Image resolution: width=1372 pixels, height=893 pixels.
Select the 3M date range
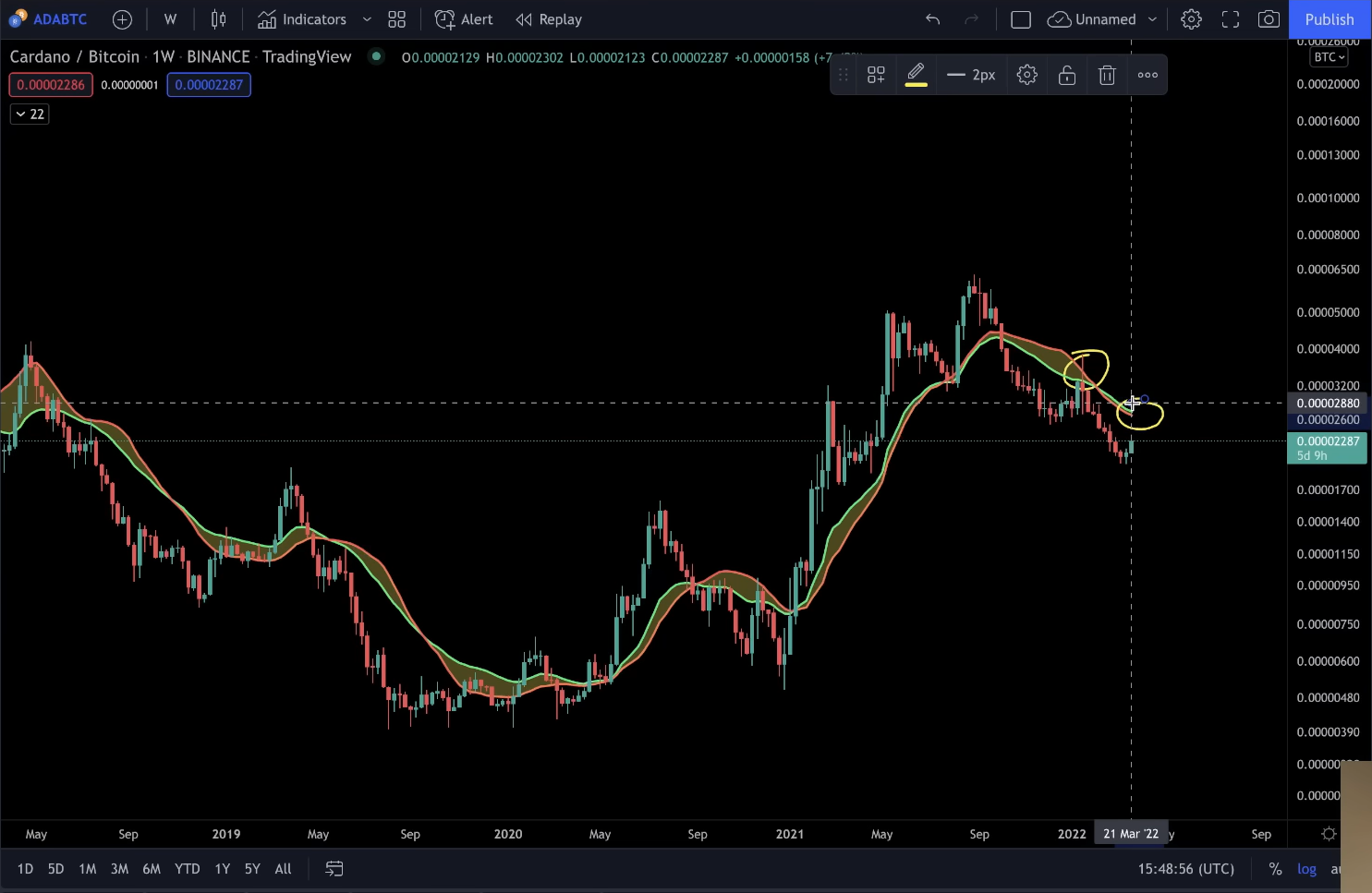point(119,869)
